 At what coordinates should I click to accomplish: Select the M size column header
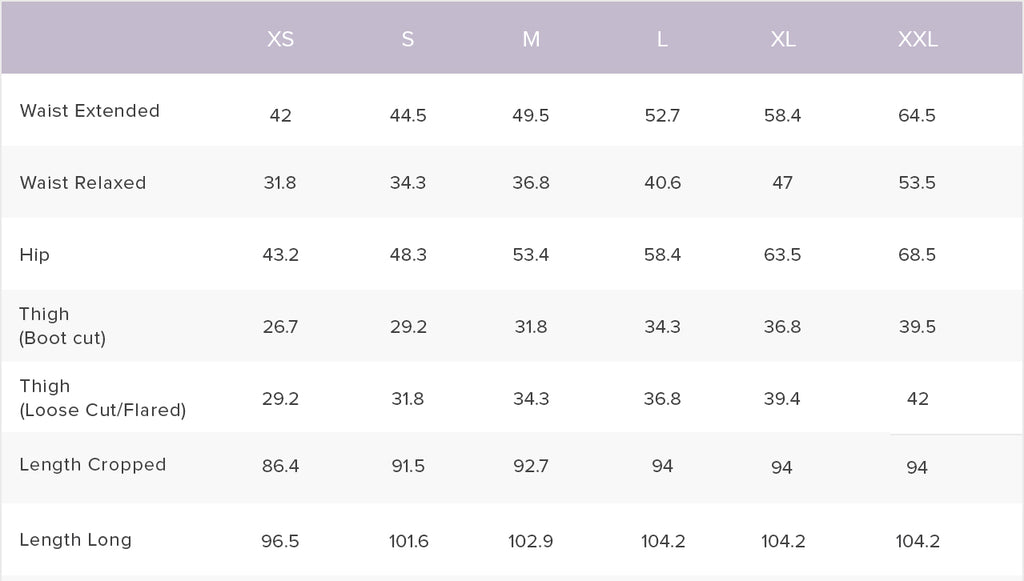[531, 40]
